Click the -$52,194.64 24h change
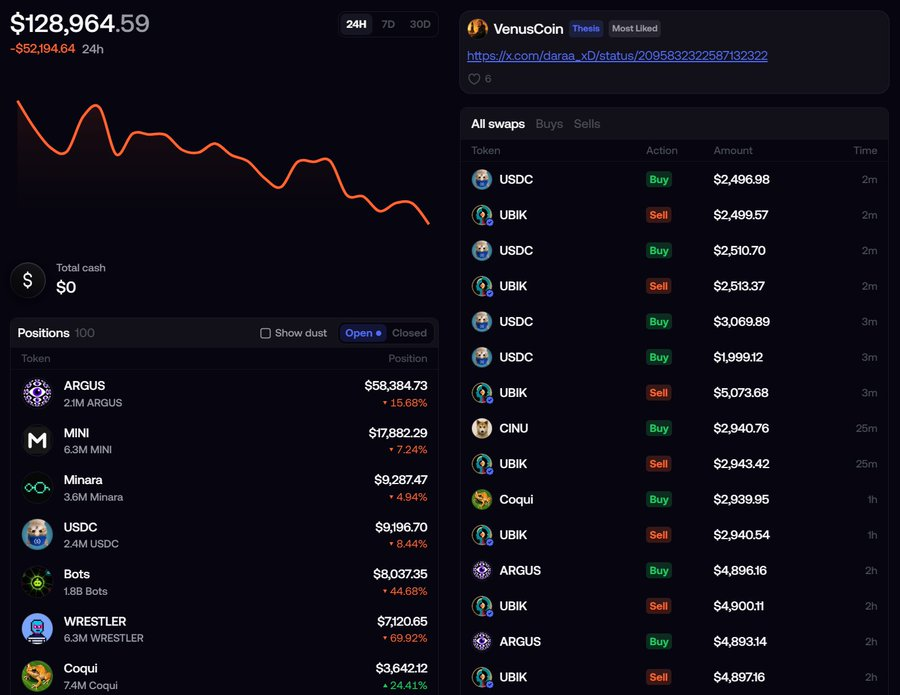The image size is (900, 695). point(42,49)
